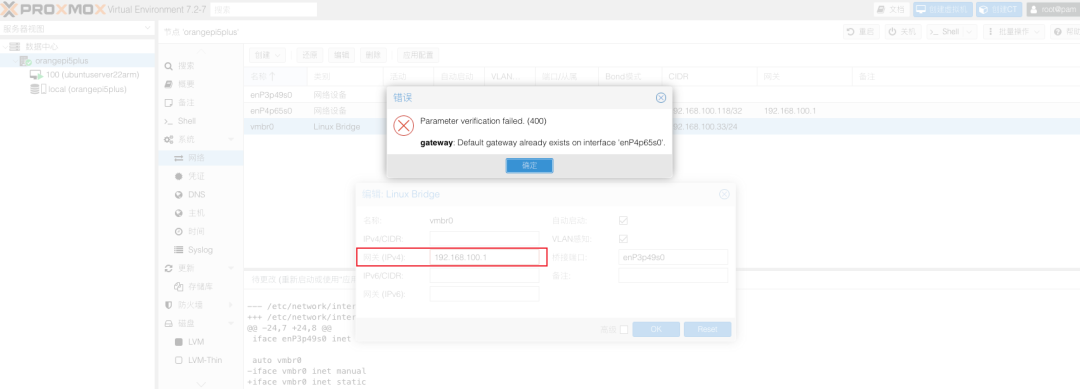The height and width of the screenshot is (389, 1080).
Task: Sort by the CIDR column header
Action: point(709,76)
